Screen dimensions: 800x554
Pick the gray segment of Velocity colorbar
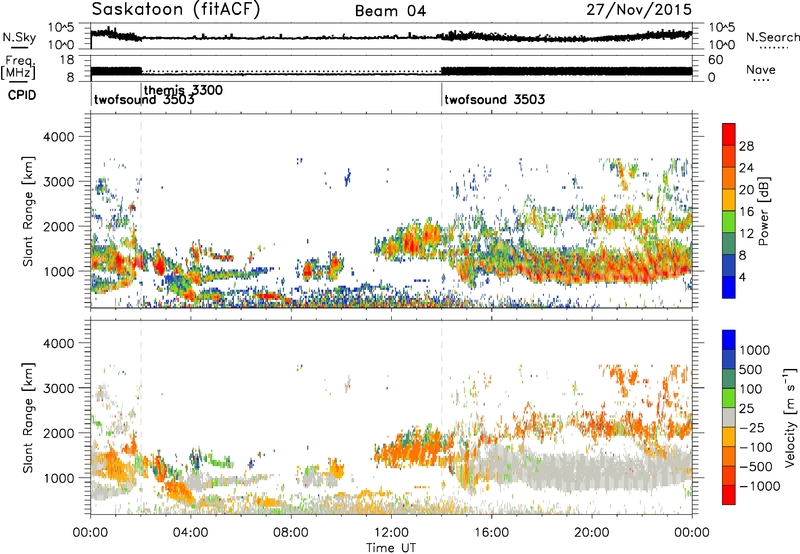click(x=729, y=418)
